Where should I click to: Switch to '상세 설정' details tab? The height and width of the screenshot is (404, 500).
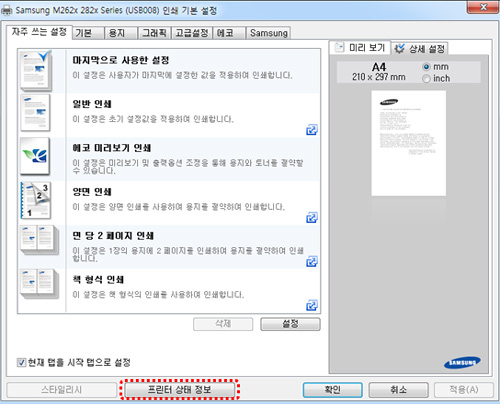click(x=420, y=49)
